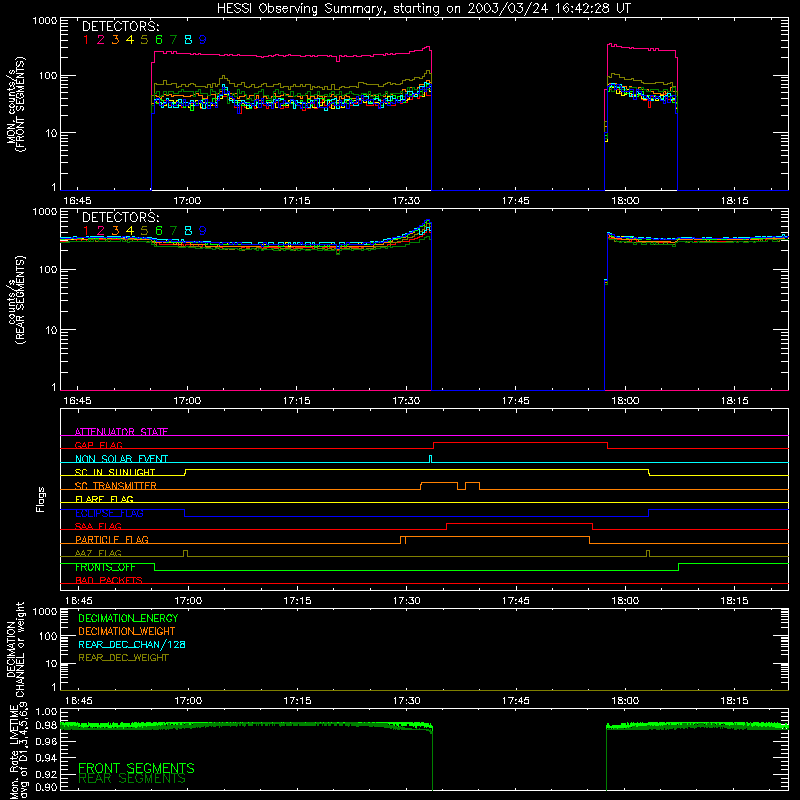Viewport: 800px width, 800px height.
Task: Click the ATTENUATOR_STATE flag label
Action: coord(121,432)
